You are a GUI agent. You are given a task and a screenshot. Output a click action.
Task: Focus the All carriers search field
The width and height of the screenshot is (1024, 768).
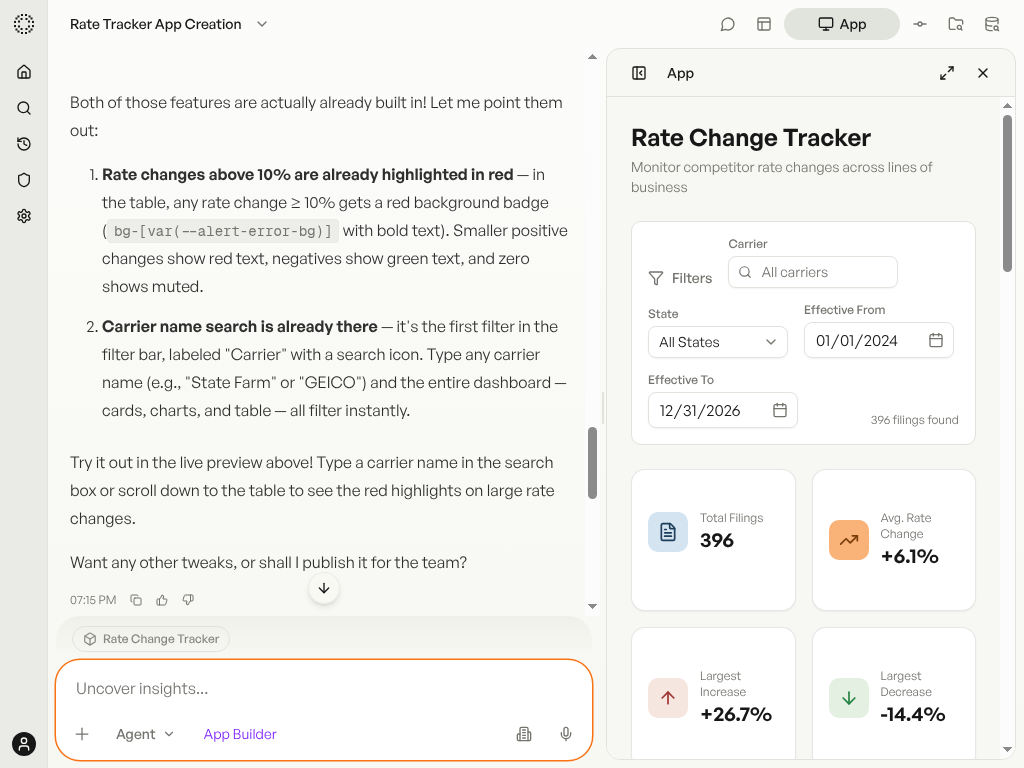[x=812, y=272]
